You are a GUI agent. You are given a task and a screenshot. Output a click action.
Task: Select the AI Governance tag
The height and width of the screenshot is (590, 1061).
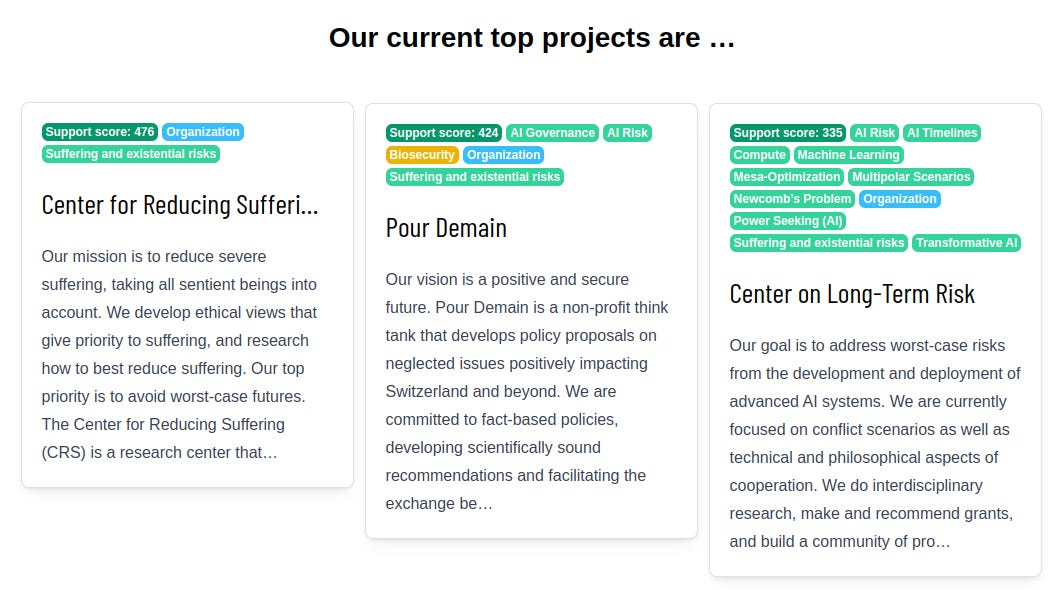point(552,132)
